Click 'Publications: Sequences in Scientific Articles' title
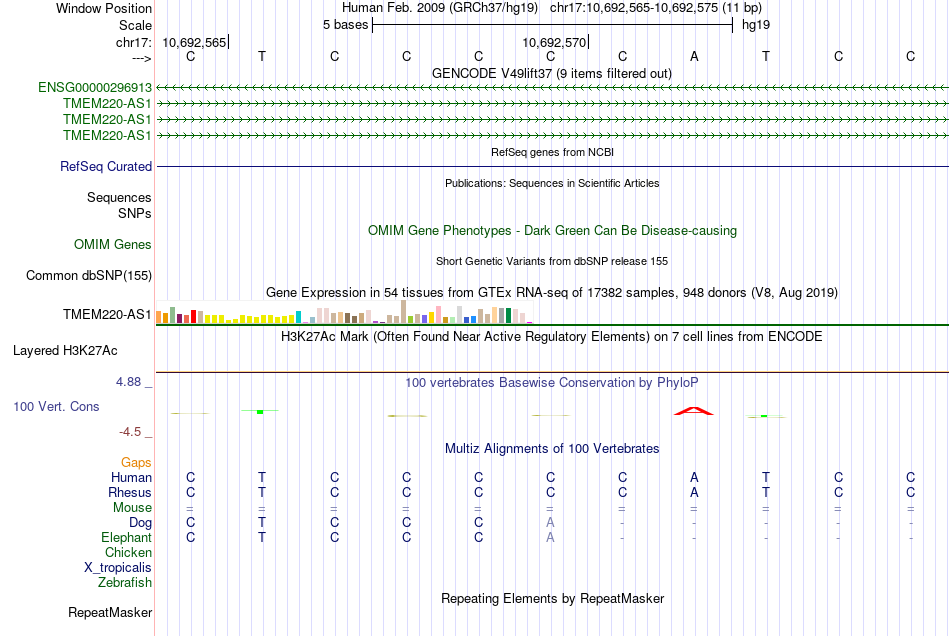The height and width of the screenshot is (636, 950). (x=552, y=183)
